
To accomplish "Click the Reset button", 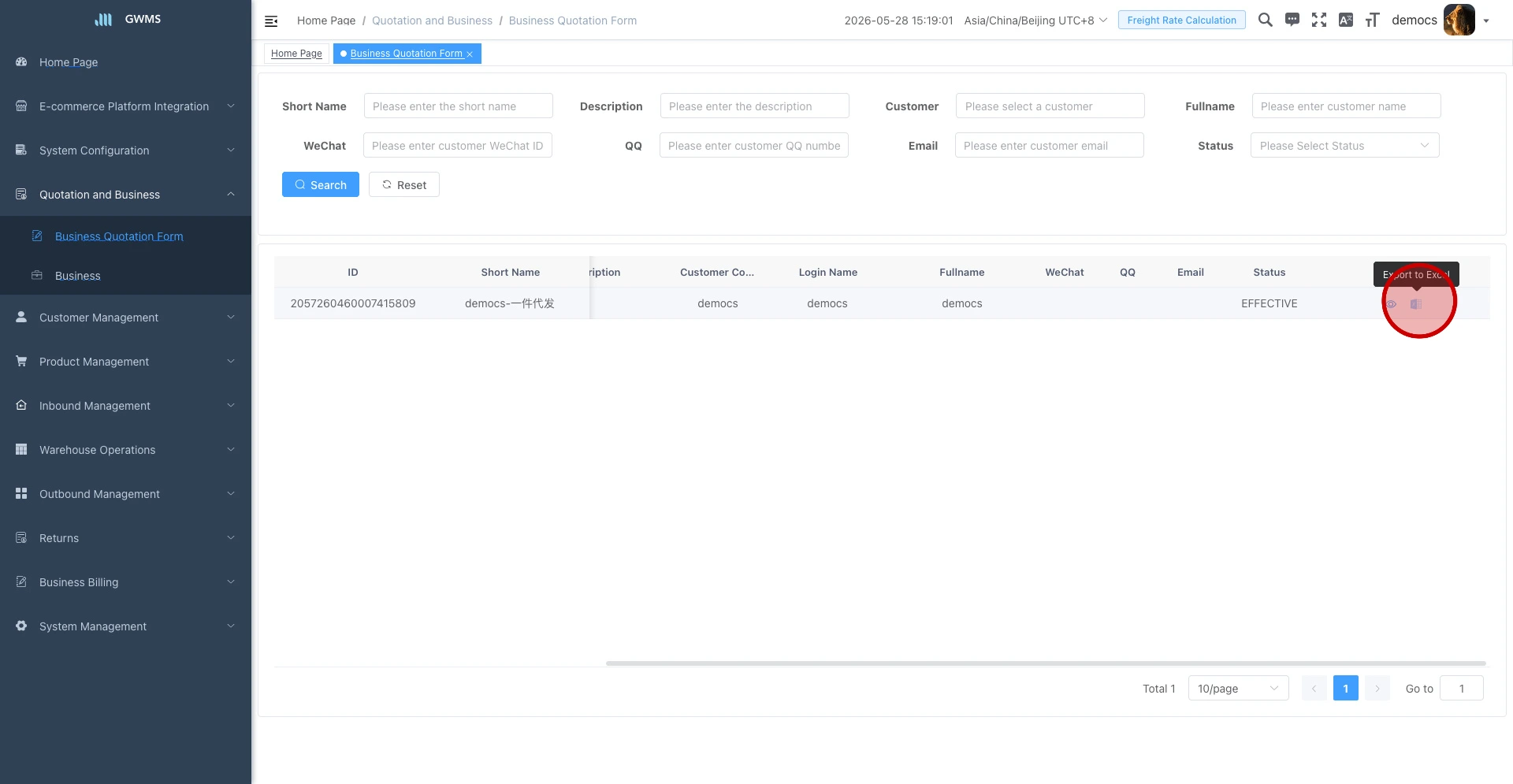I will coord(404,184).
